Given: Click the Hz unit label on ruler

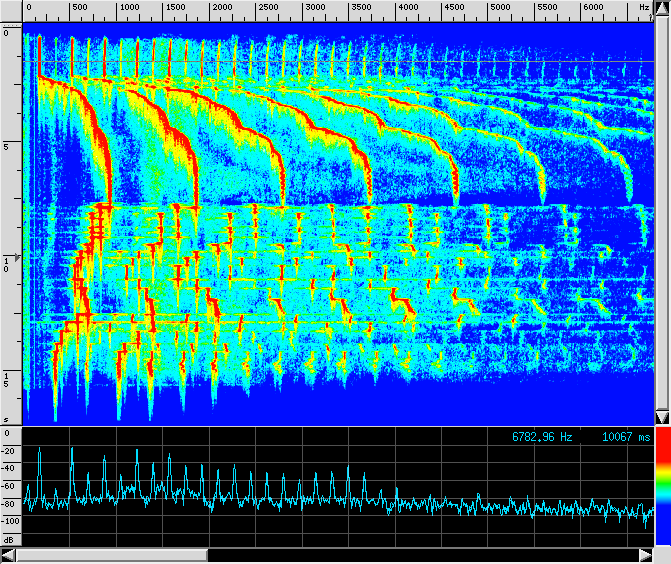Looking at the screenshot, I should (643, 7).
